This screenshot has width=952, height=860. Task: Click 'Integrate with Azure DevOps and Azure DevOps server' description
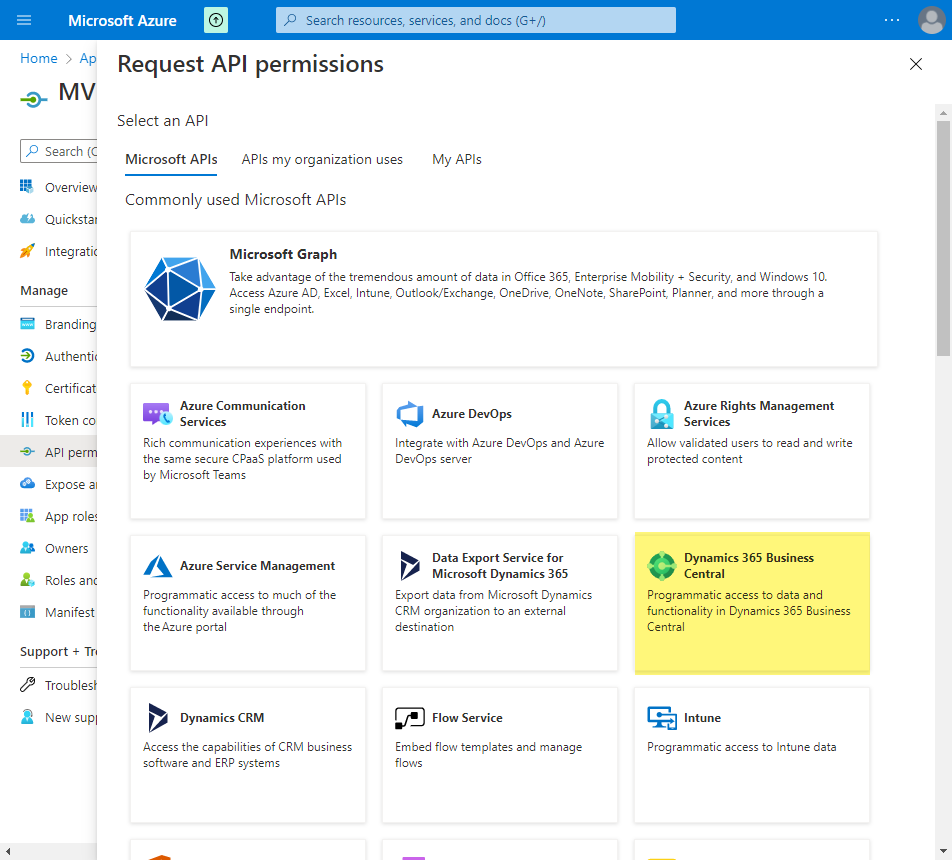[x=500, y=451]
